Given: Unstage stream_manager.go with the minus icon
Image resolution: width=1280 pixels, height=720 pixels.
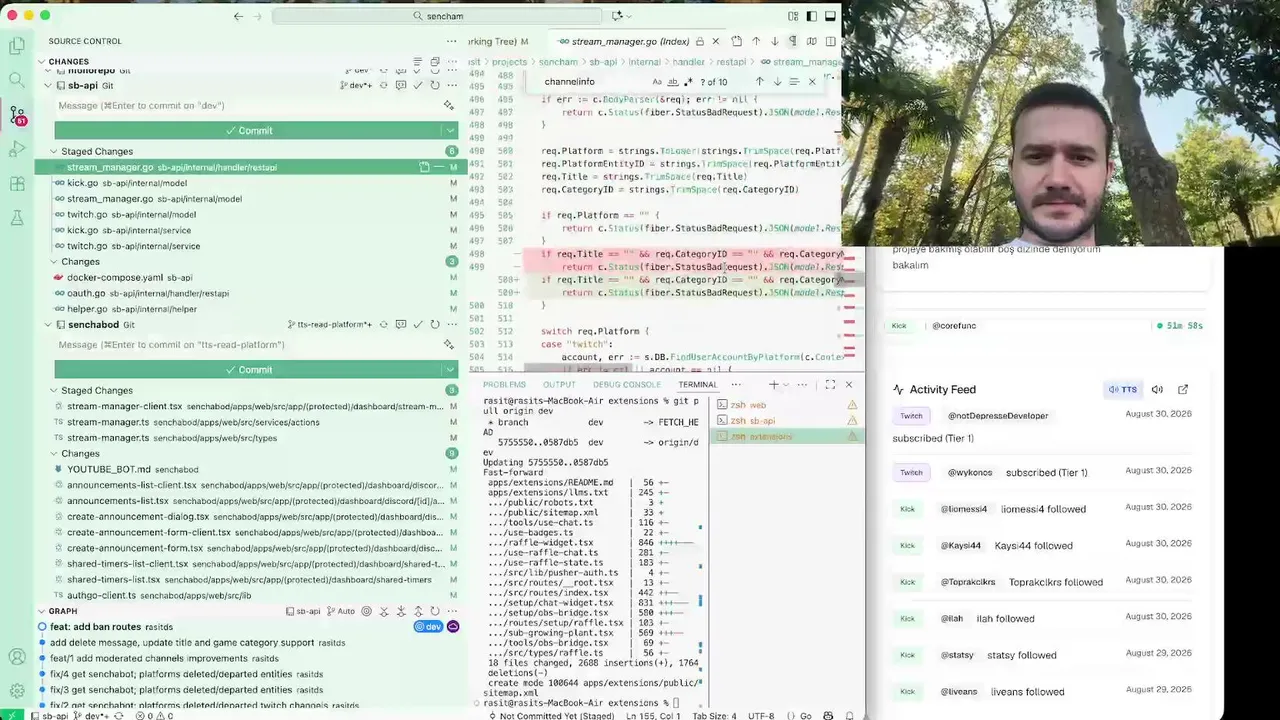Looking at the screenshot, I should coord(438,167).
